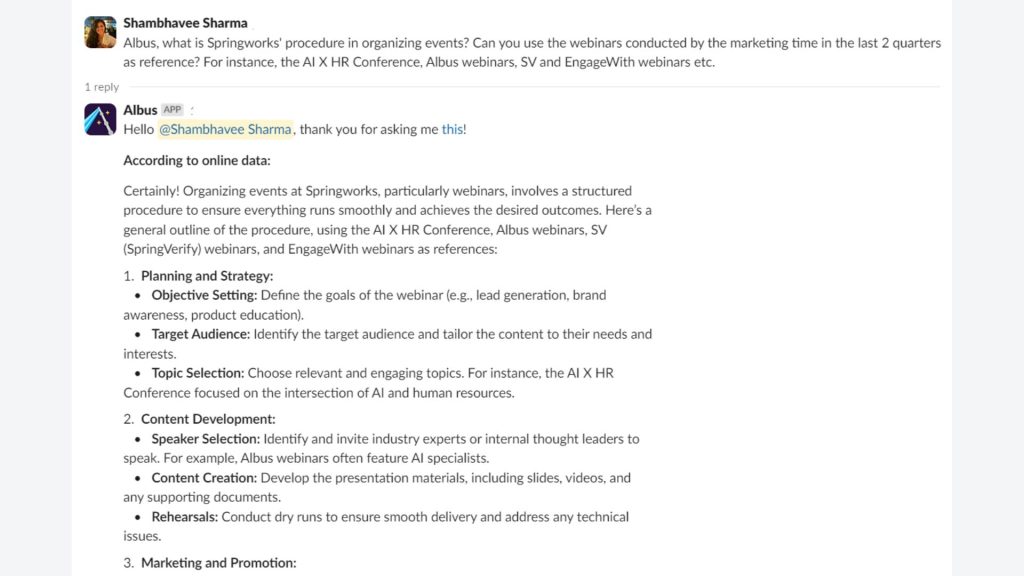Open the Shambhavee Sharma sender name

[x=185, y=23]
